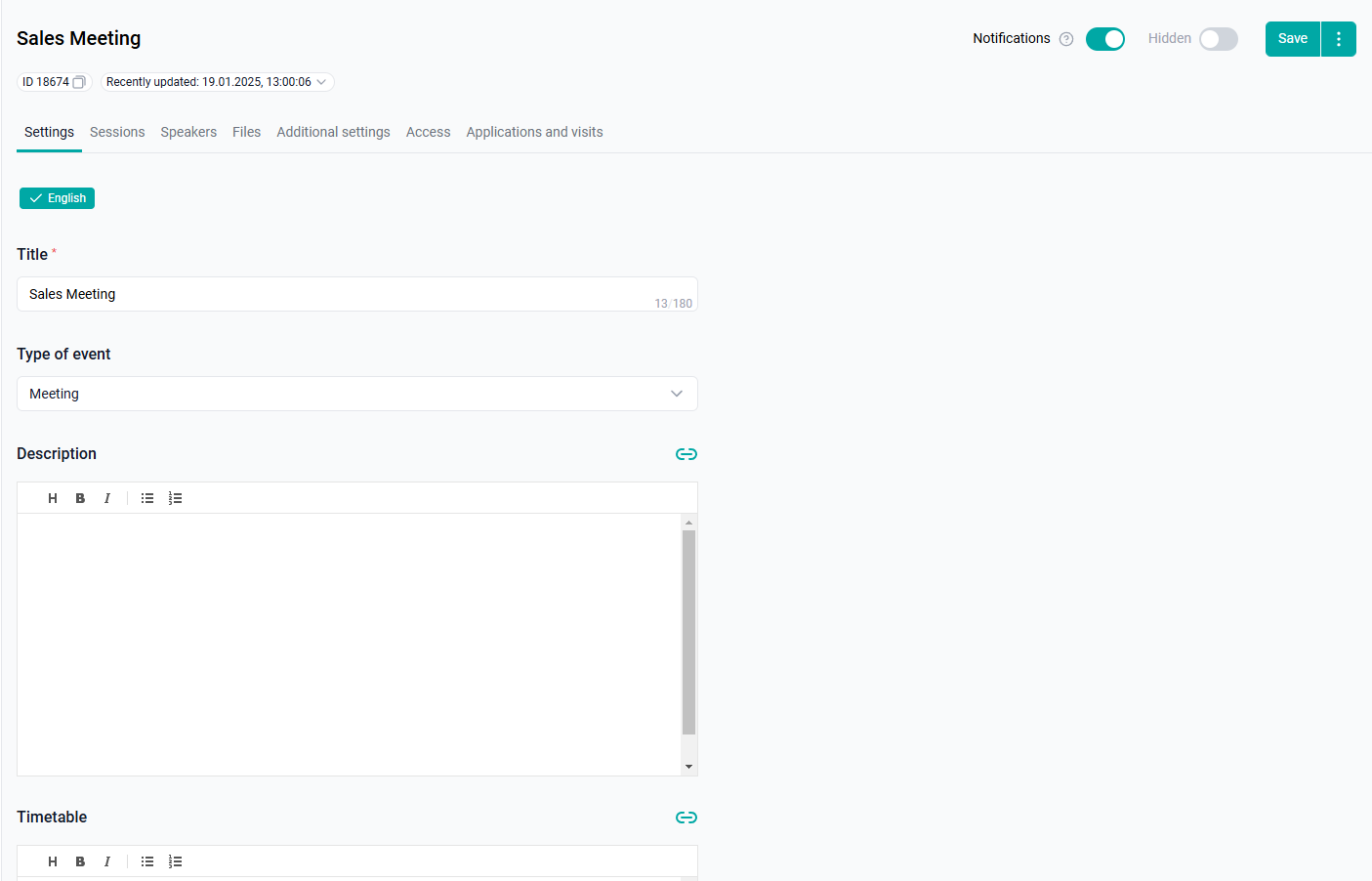Stay on the Settings tab

pyautogui.click(x=49, y=132)
